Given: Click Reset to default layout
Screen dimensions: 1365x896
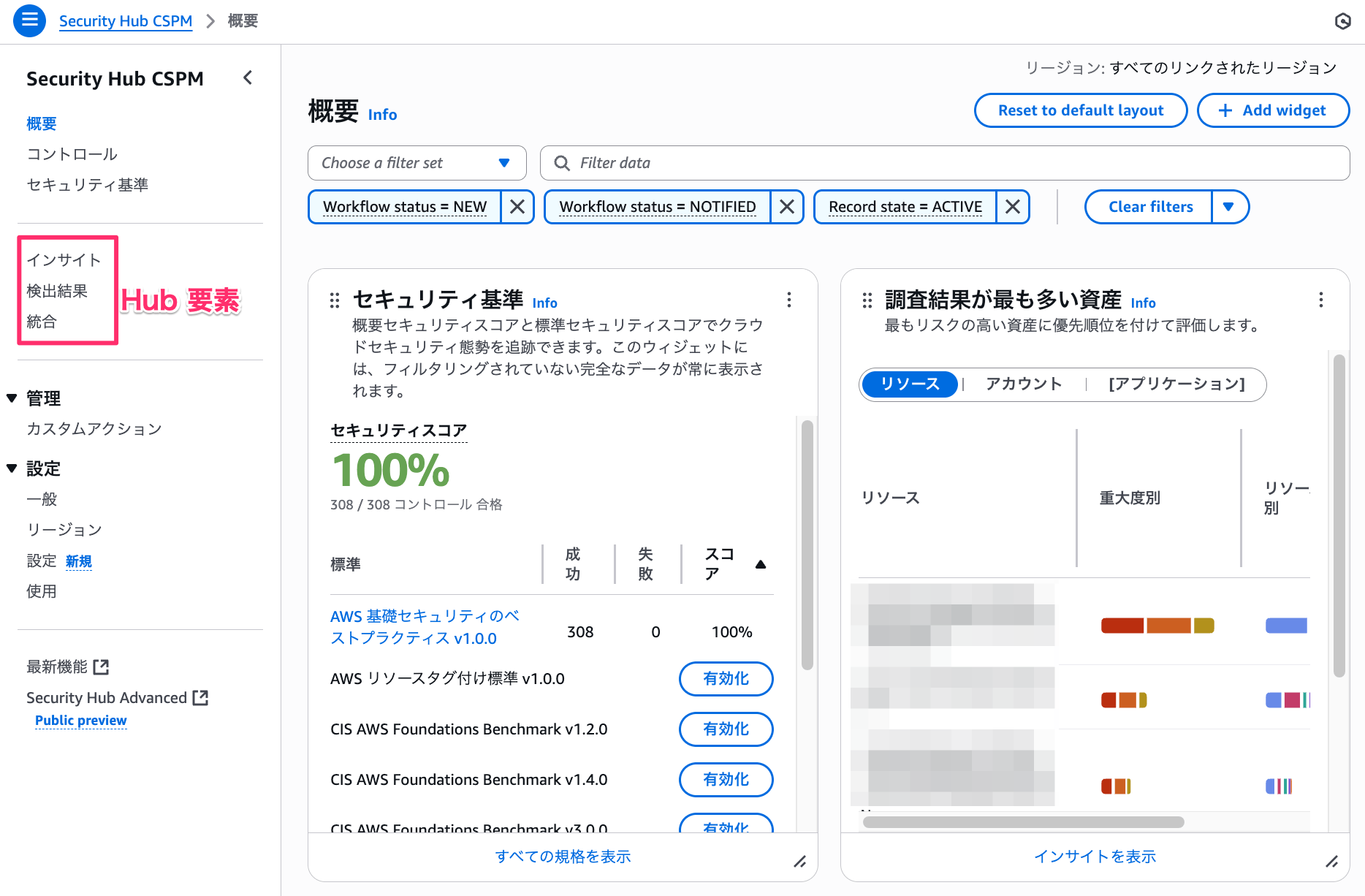Looking at the screenshot, I should [1081, 110].
